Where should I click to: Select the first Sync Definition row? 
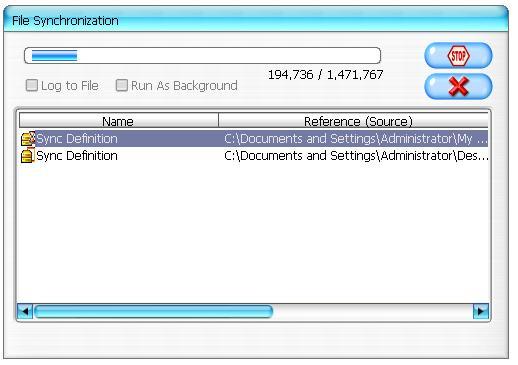tap(254, 138)
